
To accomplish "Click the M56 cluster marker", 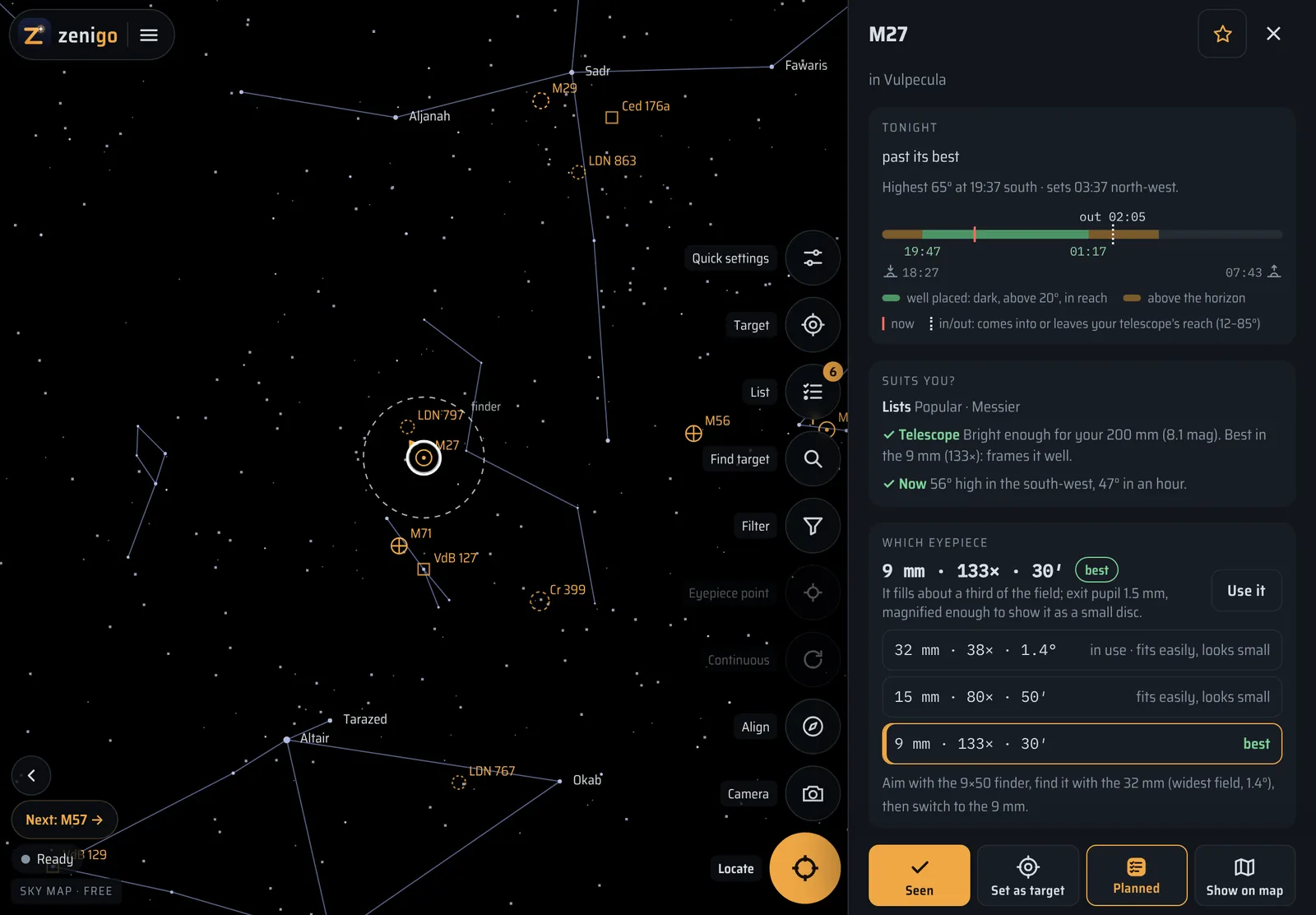I will click(x=693, y=434).
